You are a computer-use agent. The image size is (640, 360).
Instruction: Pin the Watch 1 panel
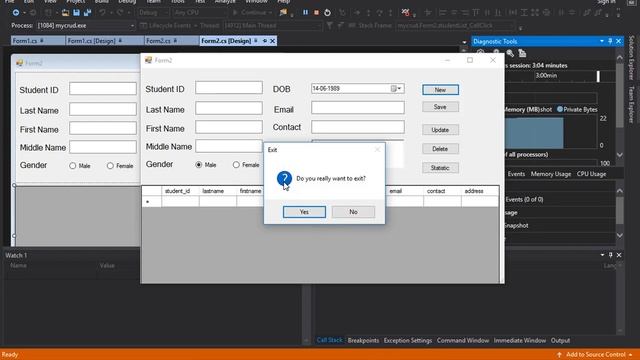coord(611,255)
